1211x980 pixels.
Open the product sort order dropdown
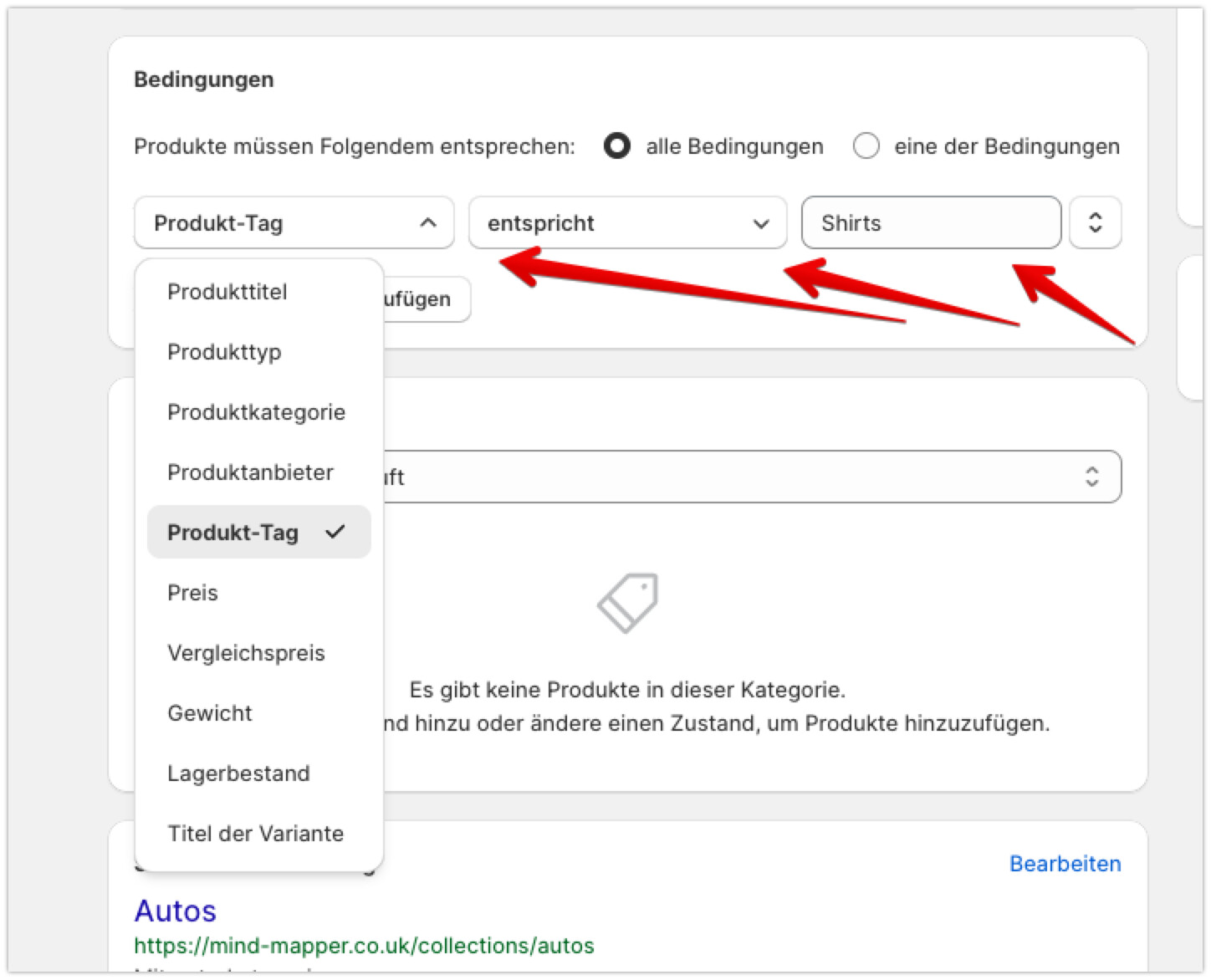click(753, 477)
